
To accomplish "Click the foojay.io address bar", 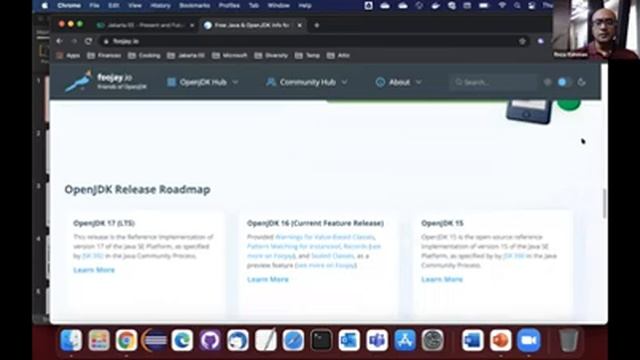I will pos(314,41).
